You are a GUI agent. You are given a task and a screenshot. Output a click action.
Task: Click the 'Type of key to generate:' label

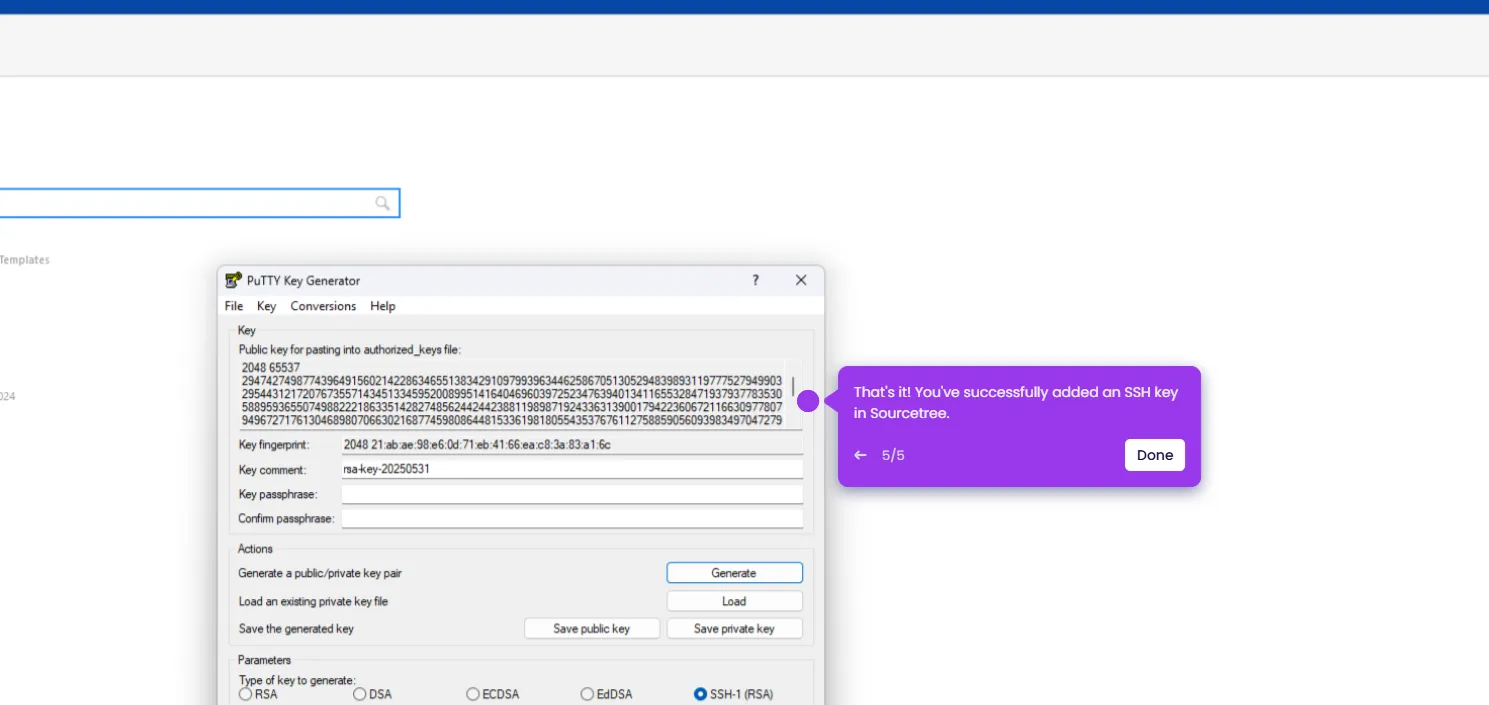(x=297, y=680)
